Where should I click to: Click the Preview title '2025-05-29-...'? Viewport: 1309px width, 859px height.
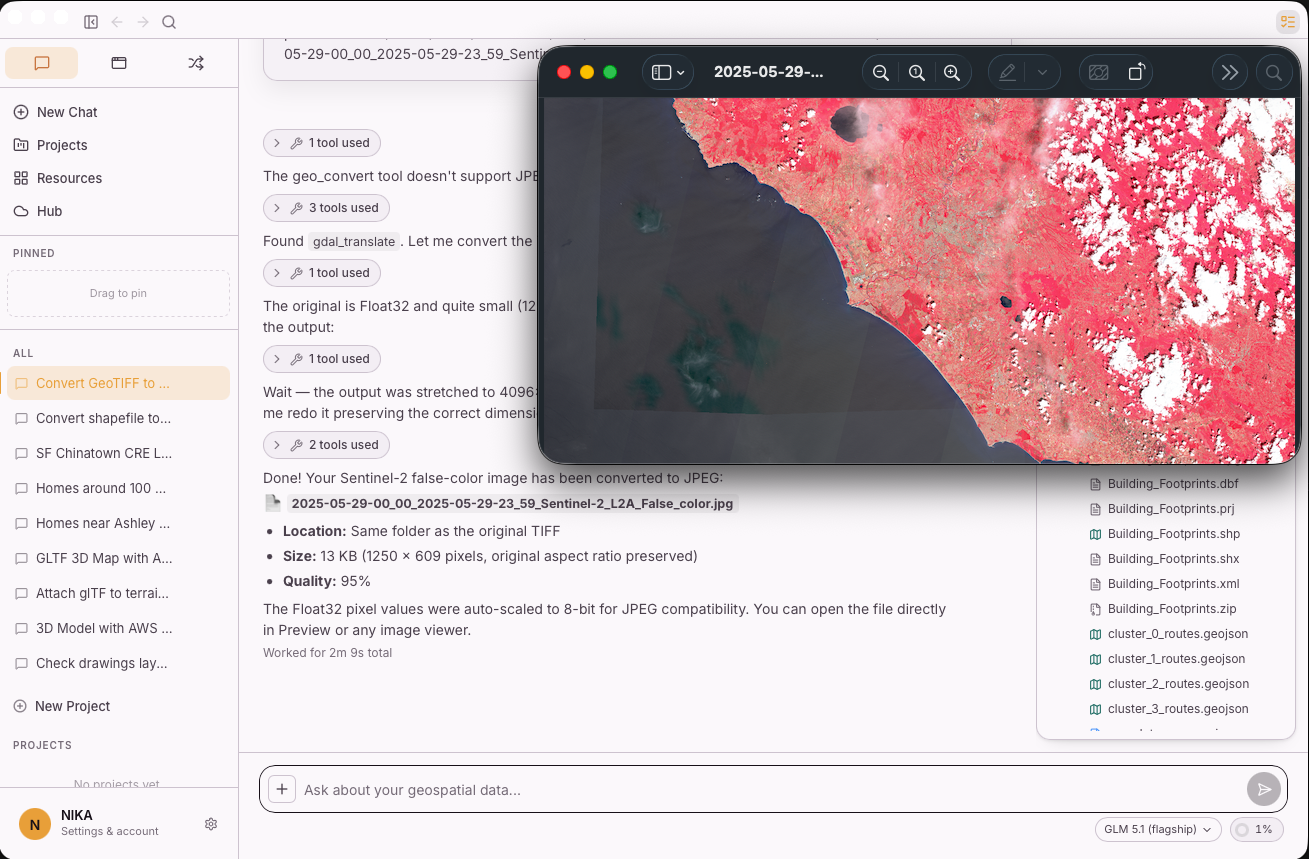click(769, 72)
